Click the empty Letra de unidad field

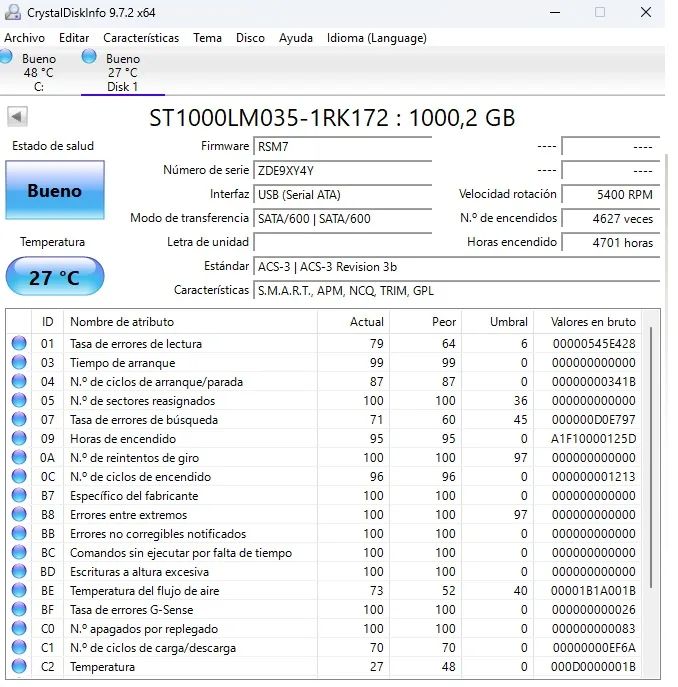(342, 242)
